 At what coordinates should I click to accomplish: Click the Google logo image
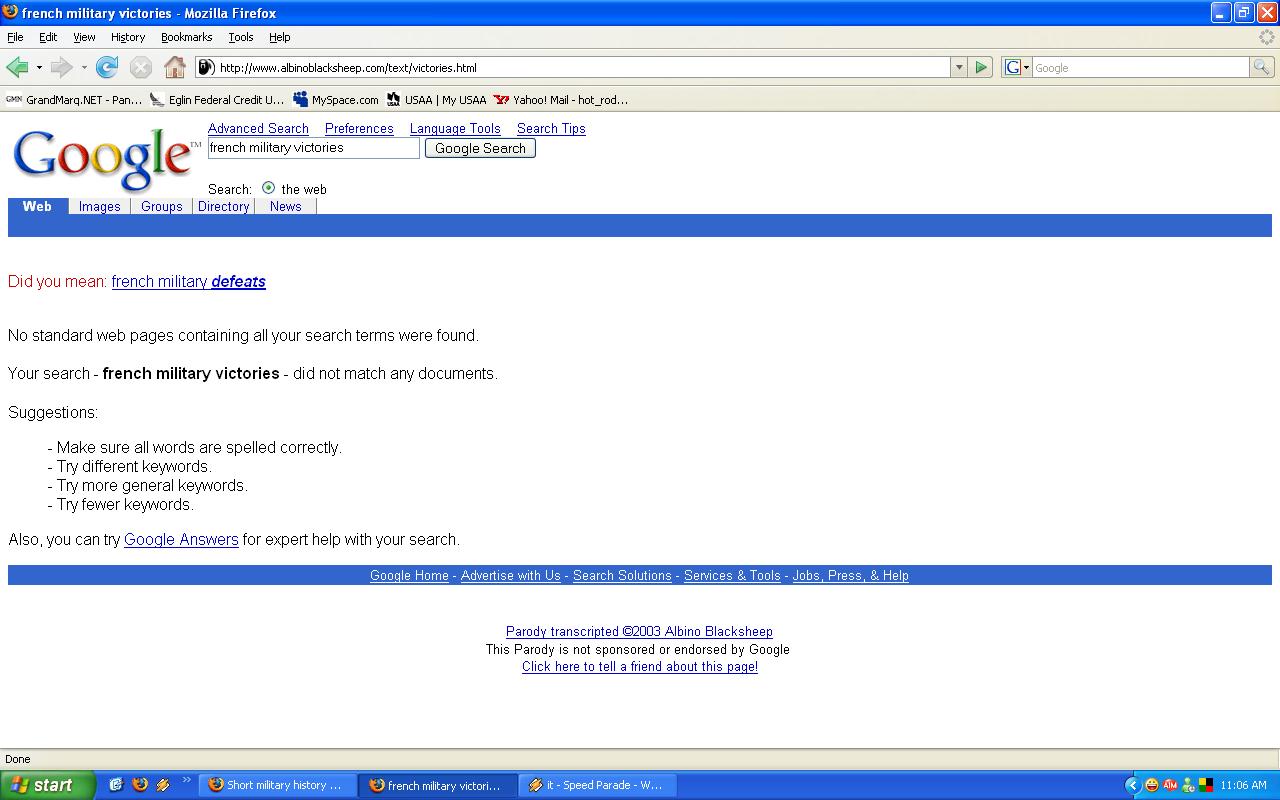pyautogui.click(x=105, y=158)
